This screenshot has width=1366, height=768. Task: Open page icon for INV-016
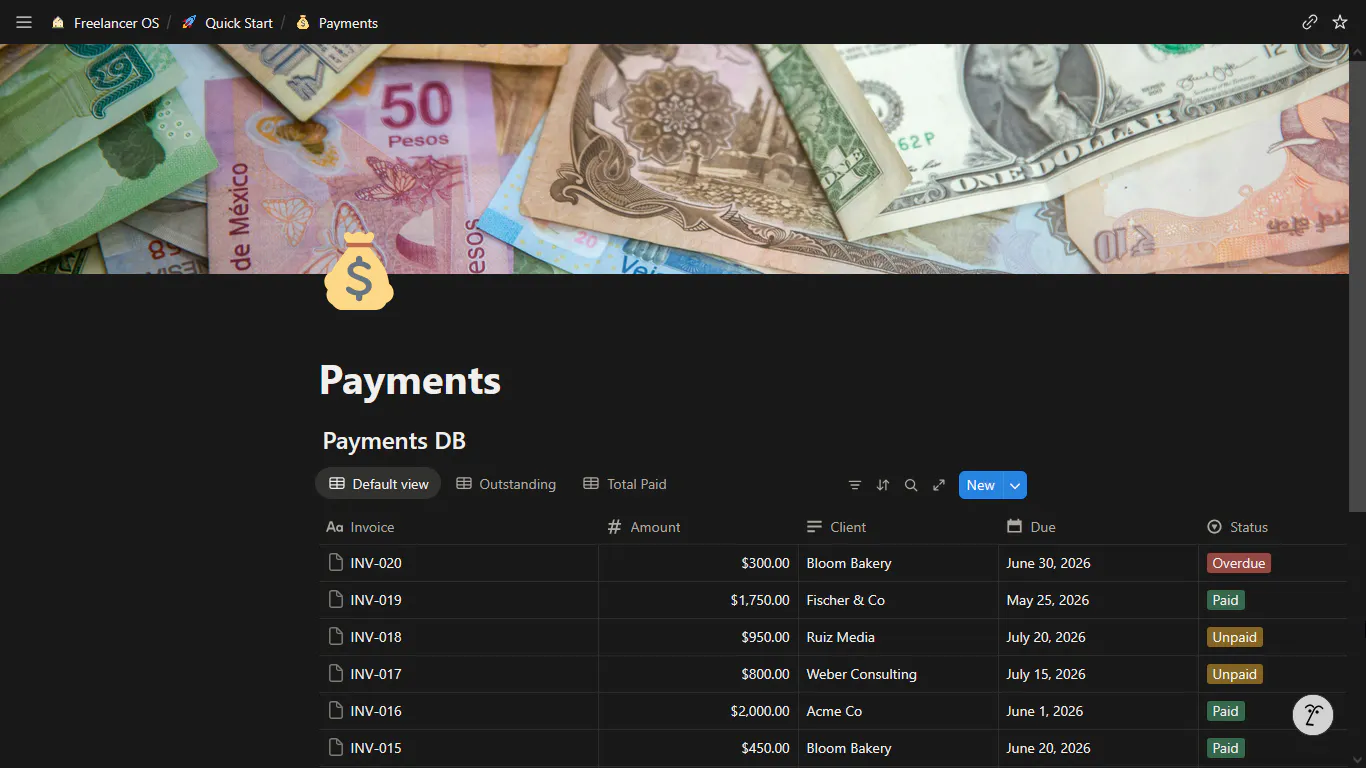point(336,711)
